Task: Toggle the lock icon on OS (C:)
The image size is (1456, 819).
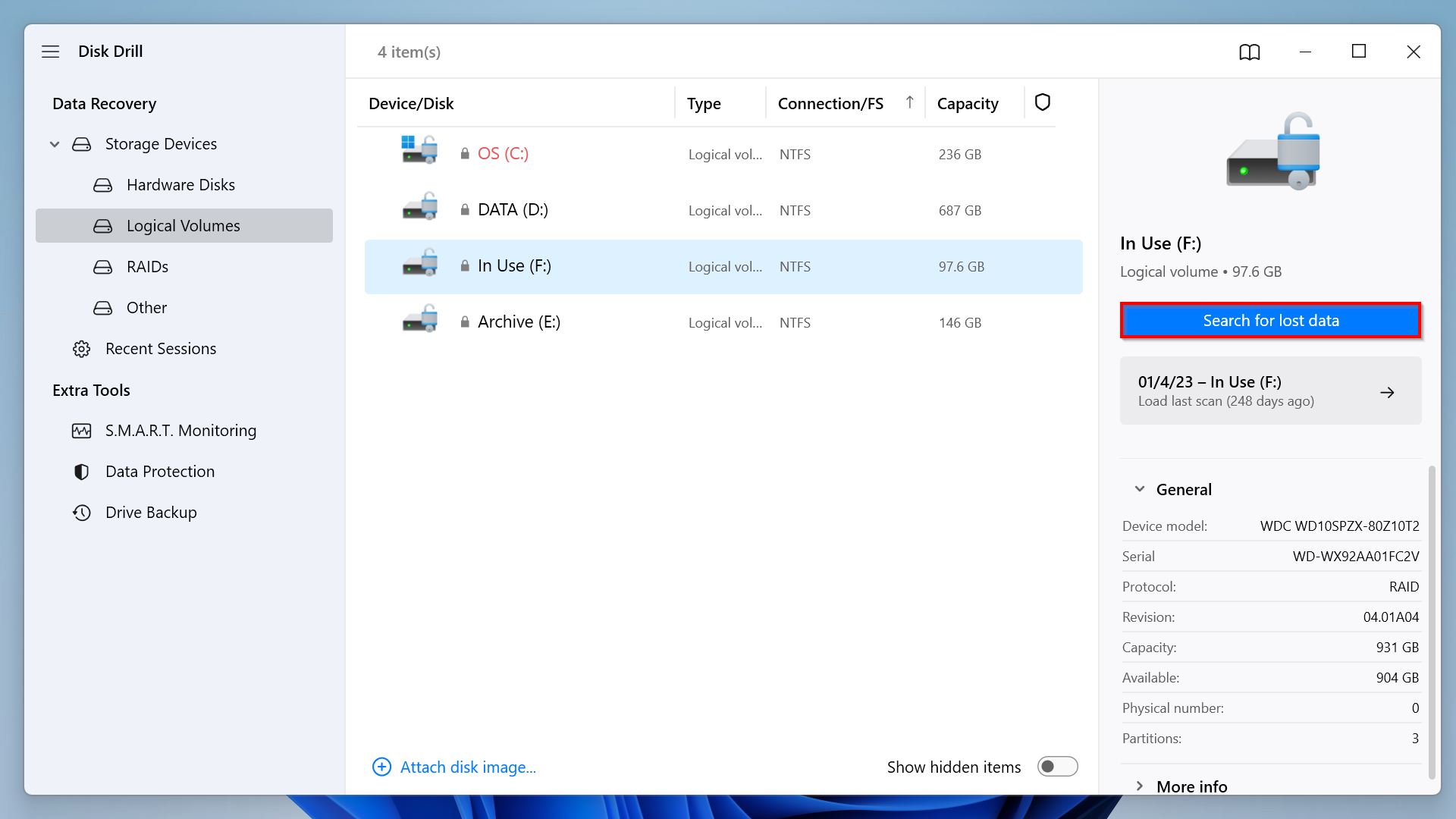Action: (463, 153)
